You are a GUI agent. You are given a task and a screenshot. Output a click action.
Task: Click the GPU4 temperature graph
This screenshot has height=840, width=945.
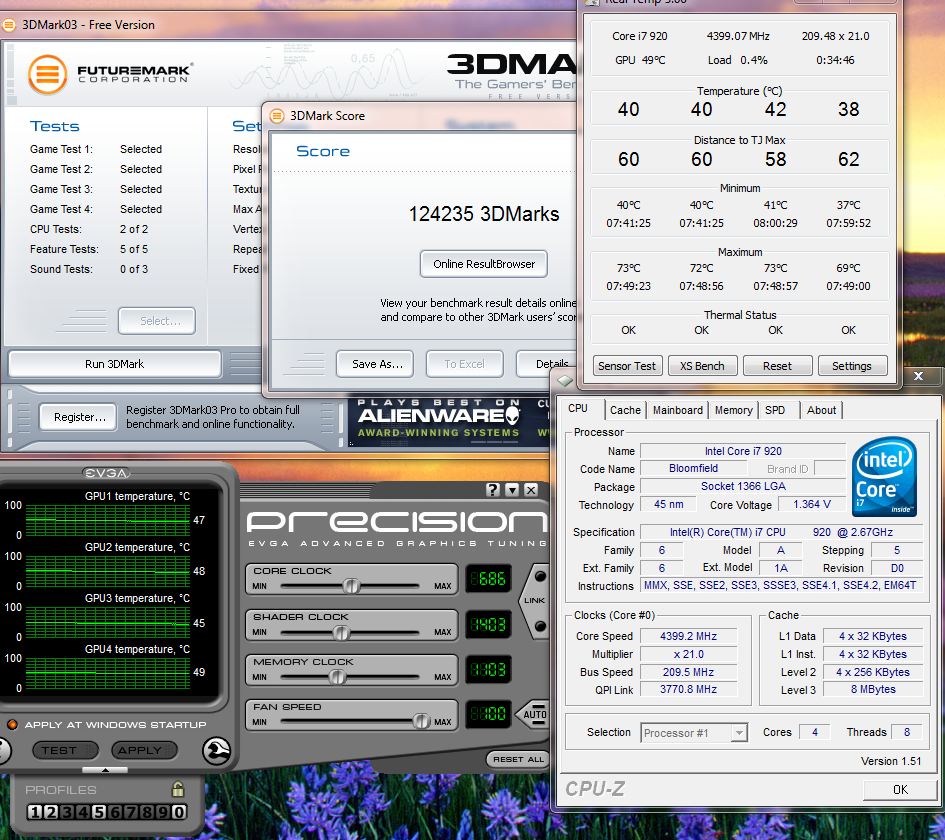[108, 673]
